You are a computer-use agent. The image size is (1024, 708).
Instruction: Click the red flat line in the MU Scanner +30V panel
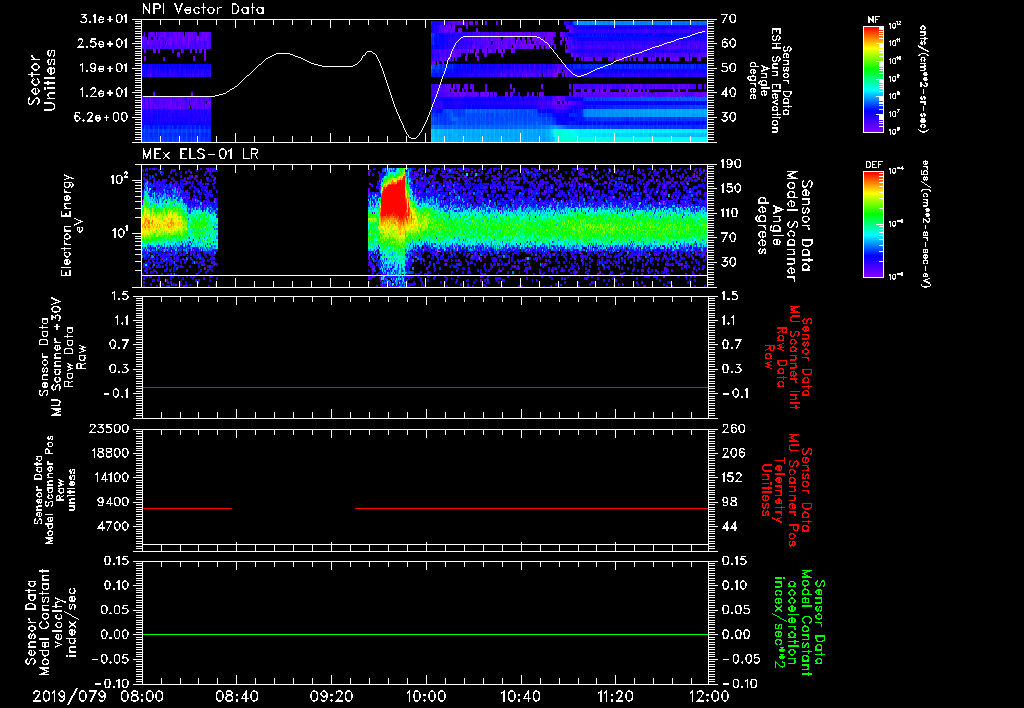[424, 387]
